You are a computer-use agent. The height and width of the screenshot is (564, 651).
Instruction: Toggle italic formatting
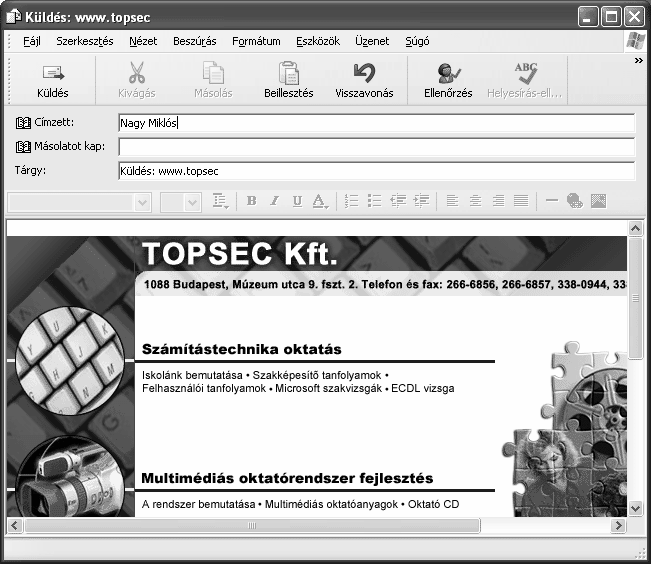(274, 201)
